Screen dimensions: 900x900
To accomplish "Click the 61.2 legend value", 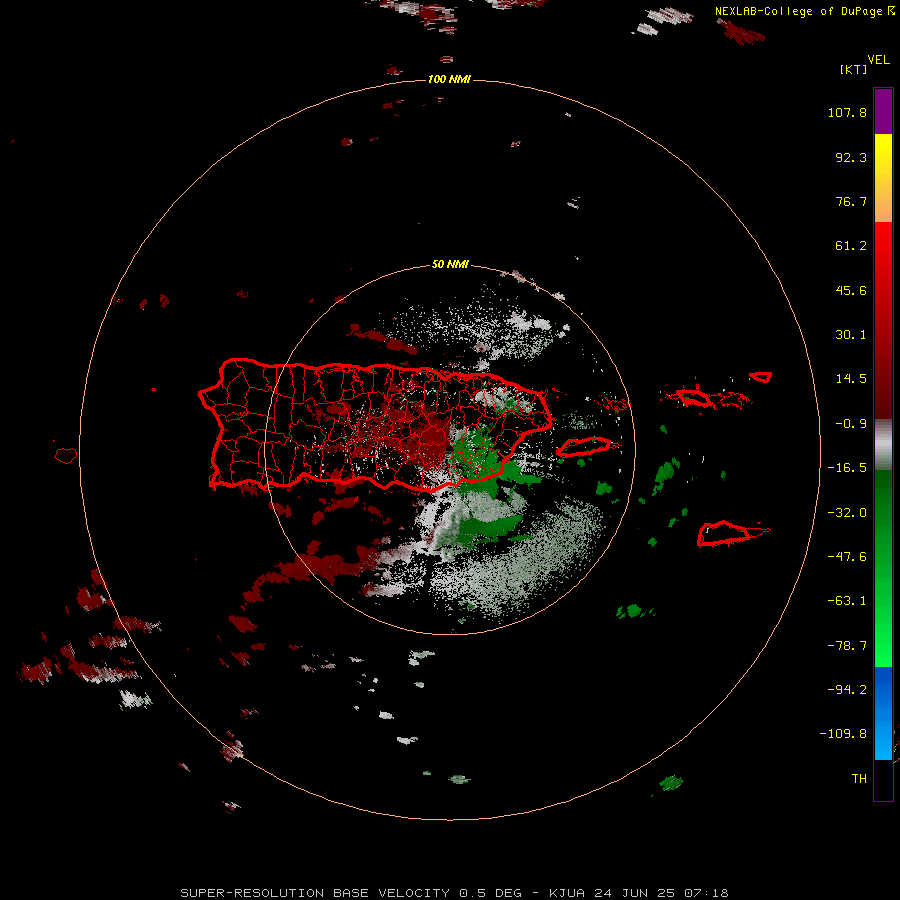I will click(851, 246).
